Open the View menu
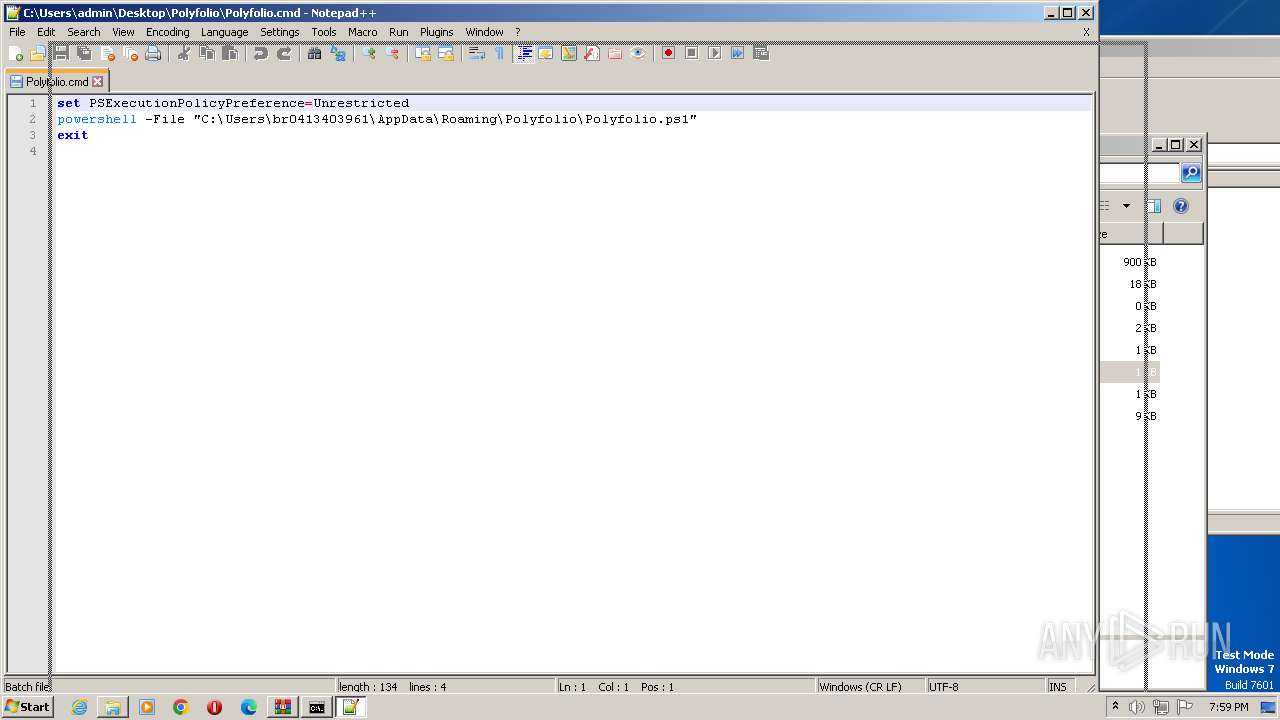This screenshot has height=720, width=1280. click(x=123, y=32)
